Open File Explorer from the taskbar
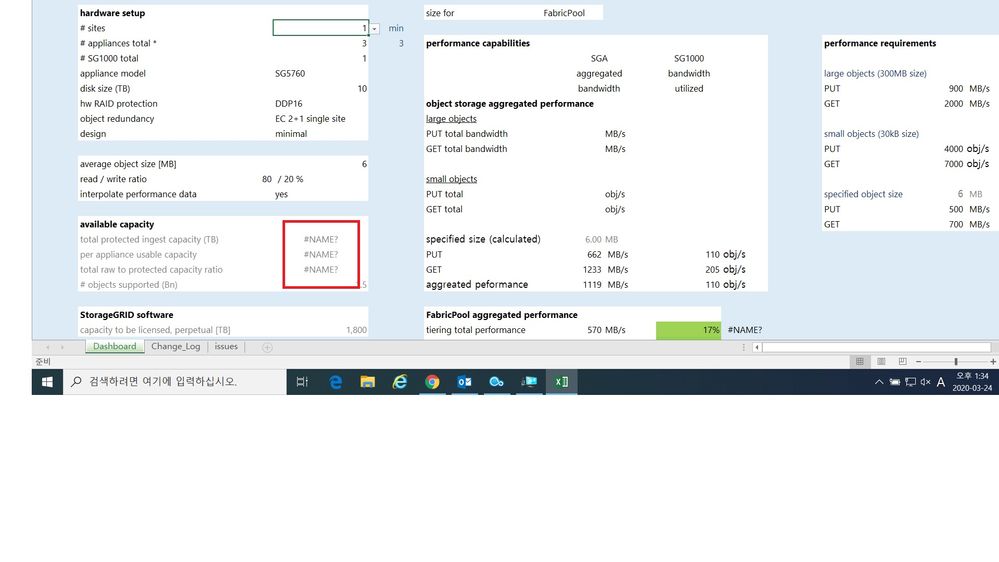This screenshot has height=562, width=999. click(368, 382)
